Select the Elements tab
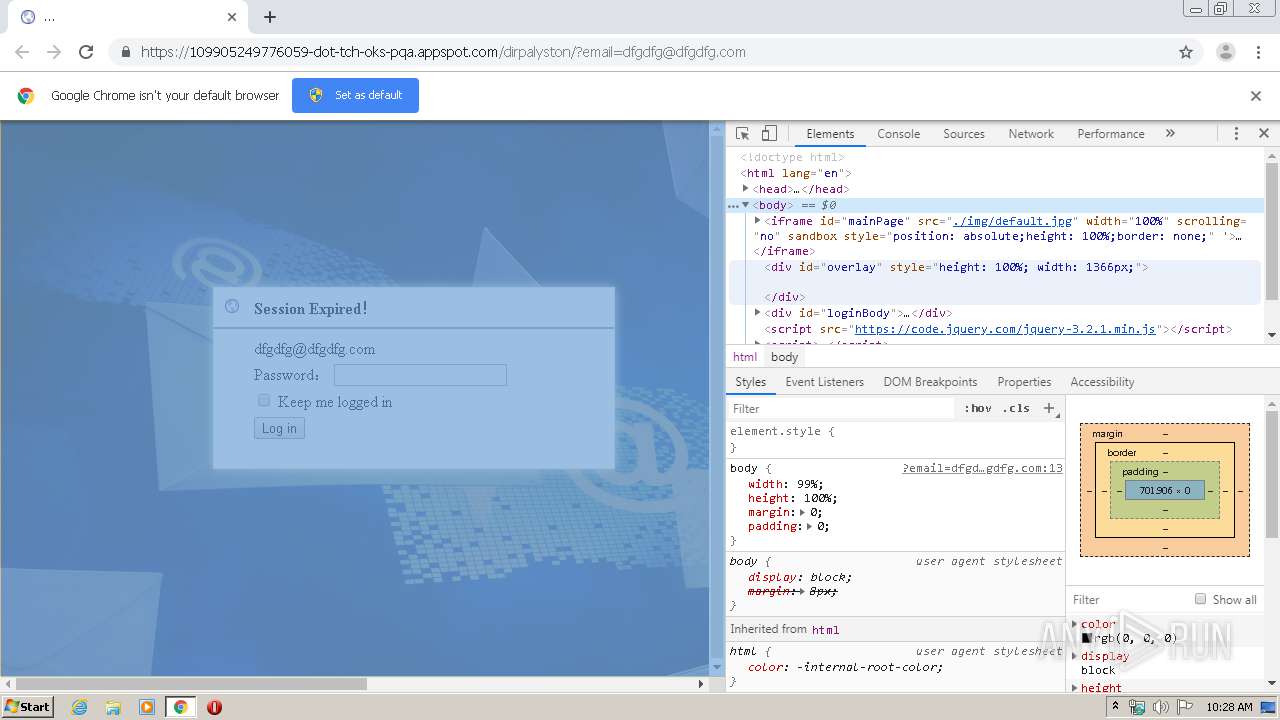Screen dimensions: 1280x720 pyautogui.click(x=830, y=134)
